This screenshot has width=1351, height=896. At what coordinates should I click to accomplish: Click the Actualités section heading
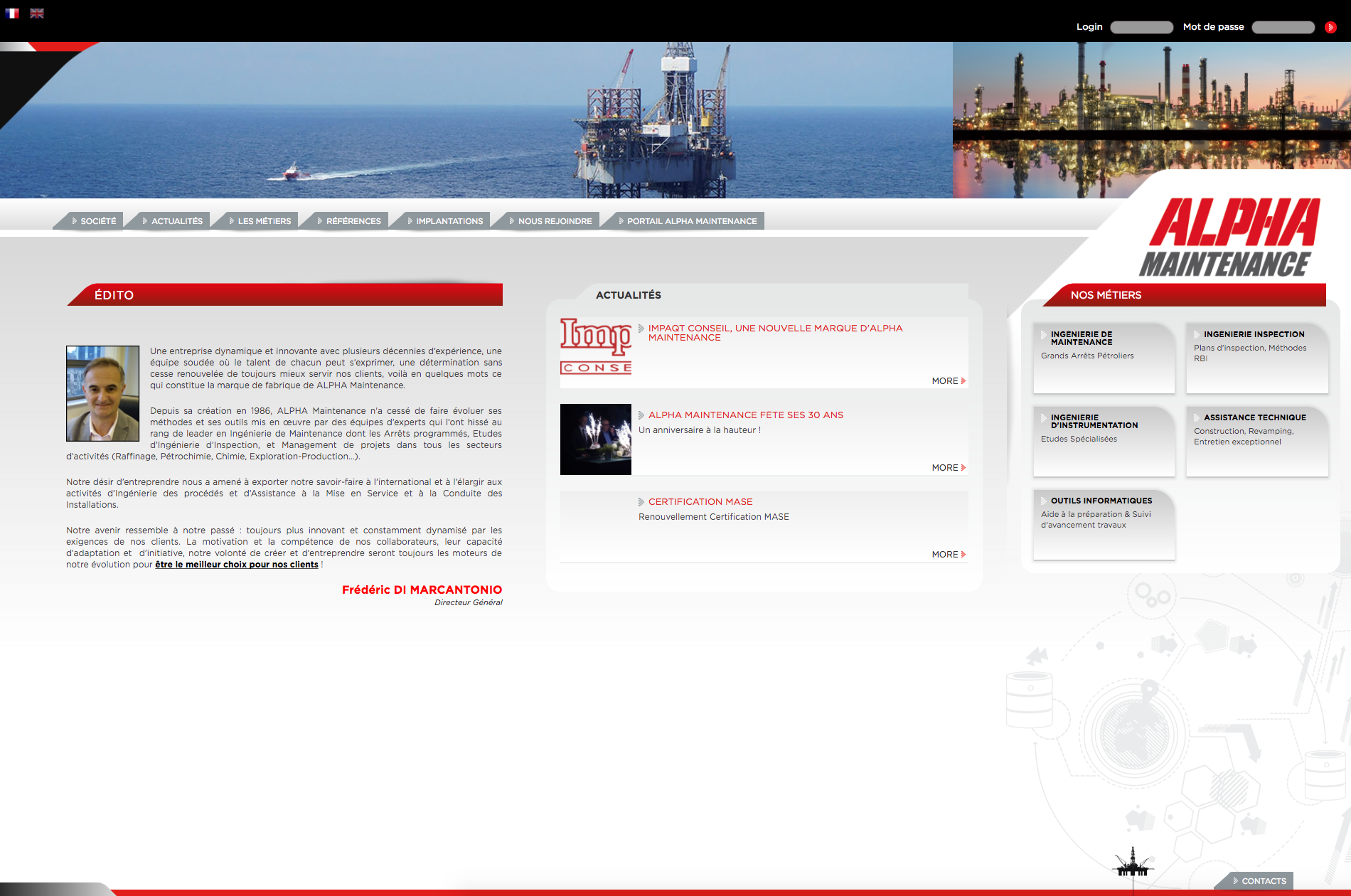click(629, 295)
